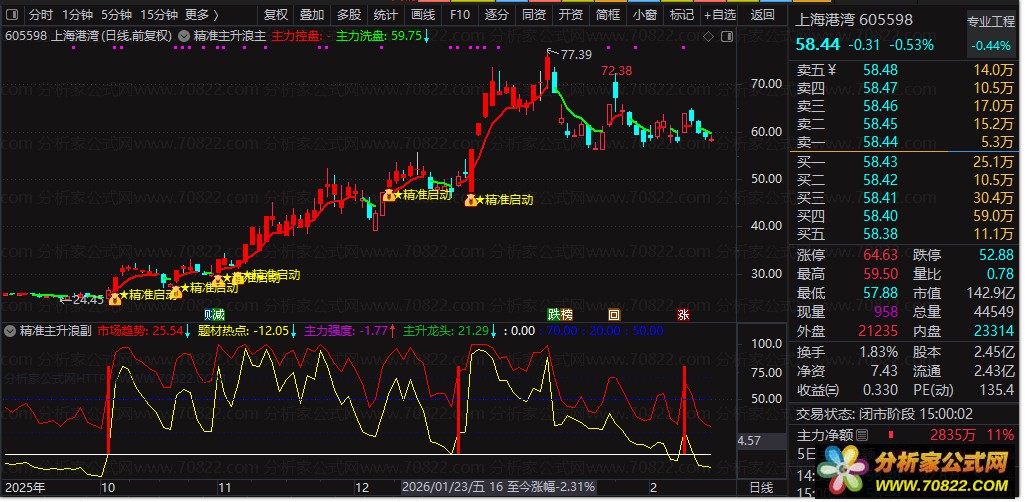Click the green 跌榜 marker icon
1025x502 pixels.
tap(560, 314)
